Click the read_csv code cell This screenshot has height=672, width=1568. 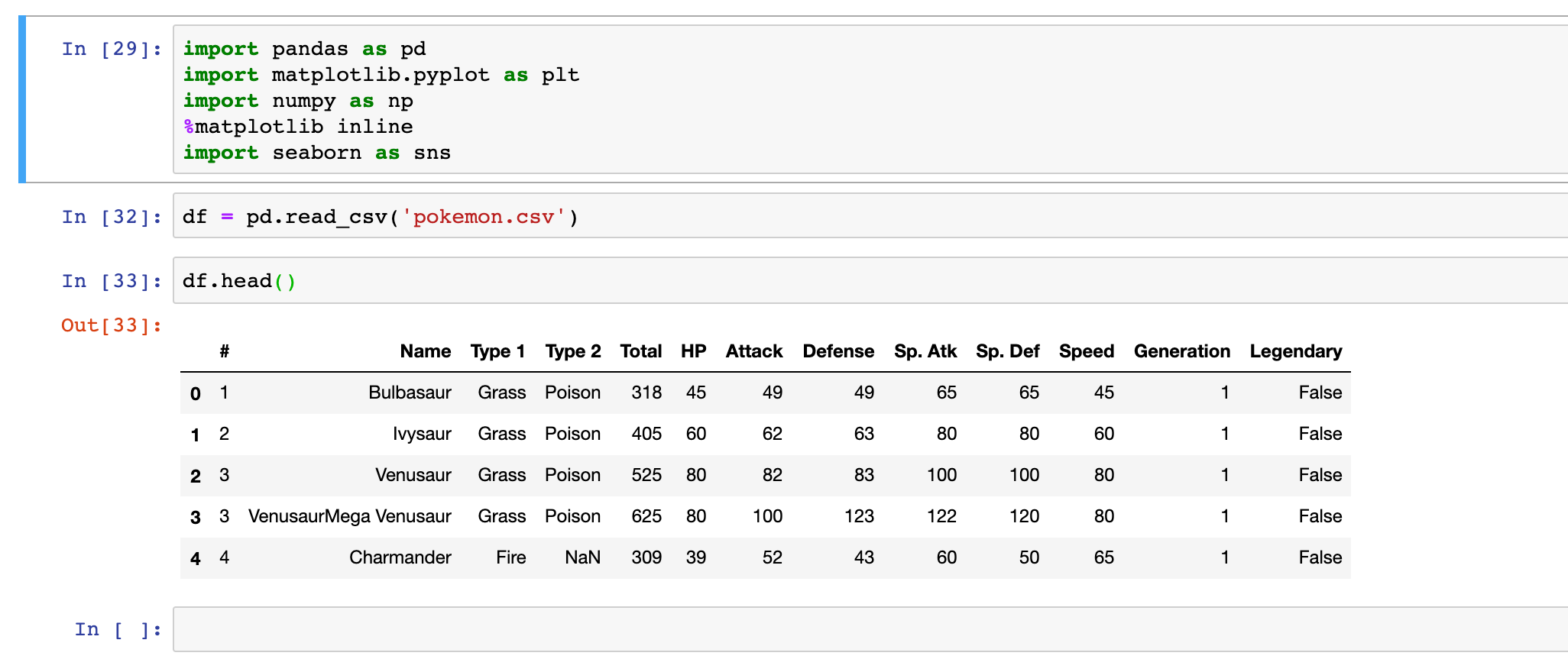coord(870,216)
